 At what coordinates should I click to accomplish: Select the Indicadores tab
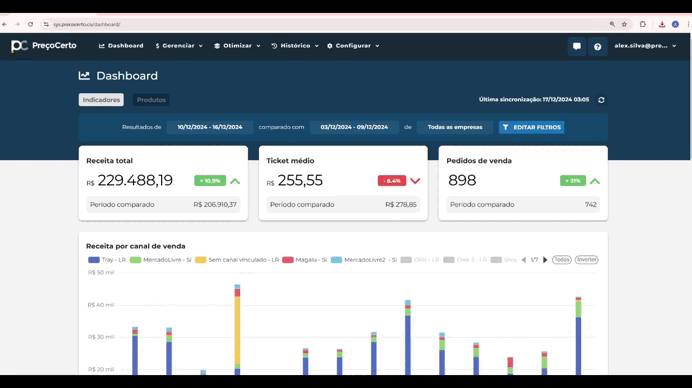point(101,100)
